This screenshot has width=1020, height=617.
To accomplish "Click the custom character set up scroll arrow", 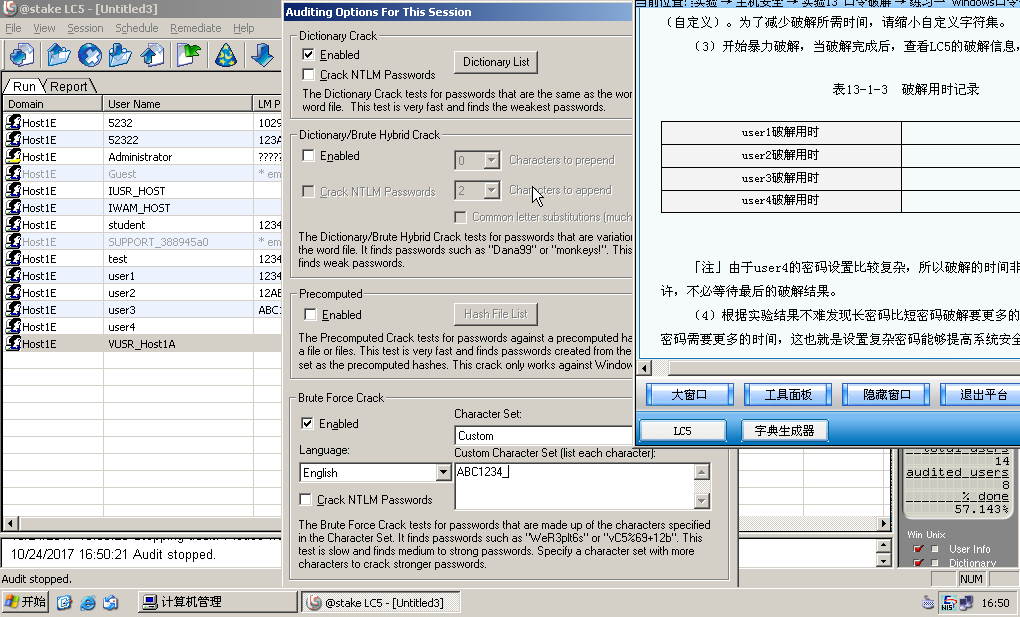I will point(702,472).
